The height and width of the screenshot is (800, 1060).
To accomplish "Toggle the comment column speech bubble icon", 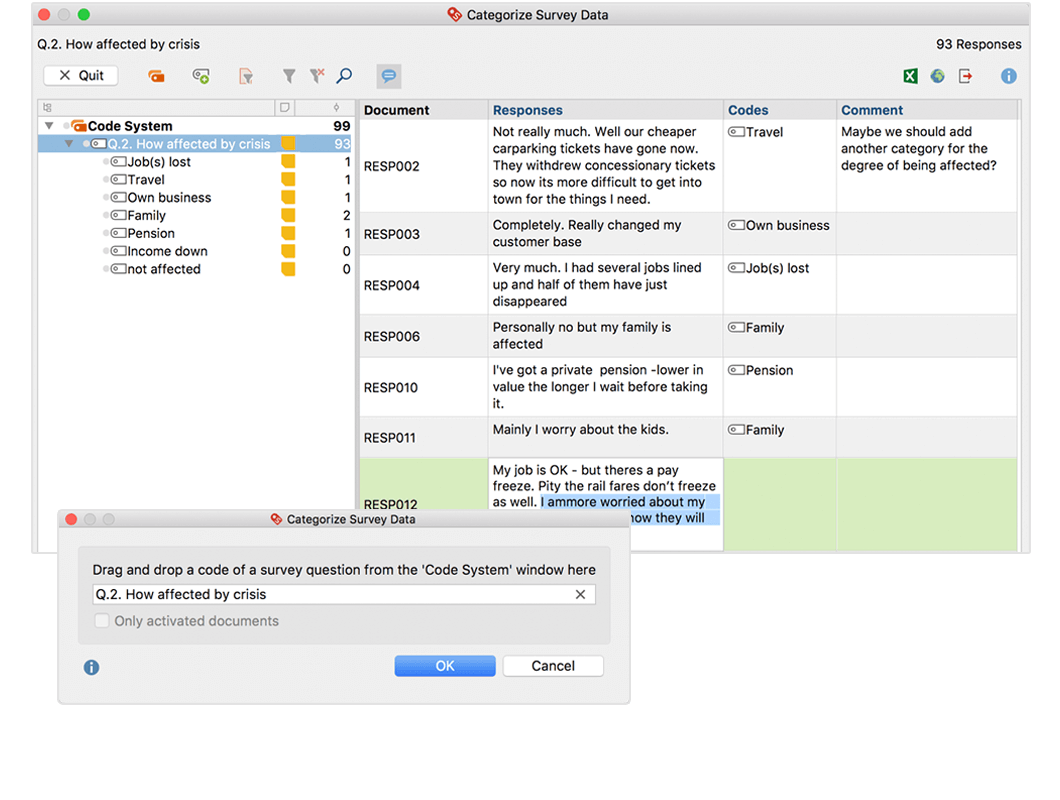I will 389,76.
